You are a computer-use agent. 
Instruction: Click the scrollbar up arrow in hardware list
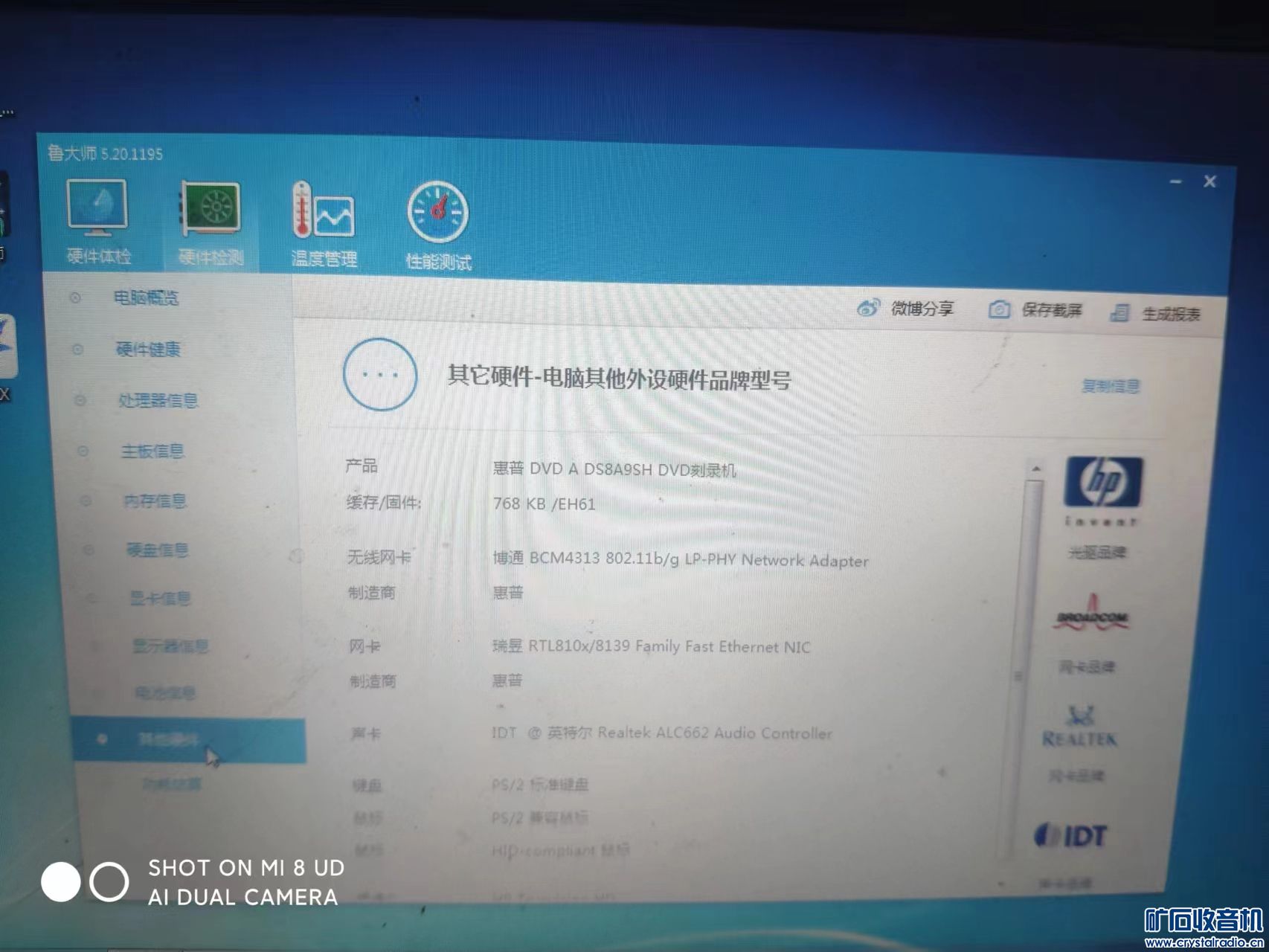point(1035,469)
